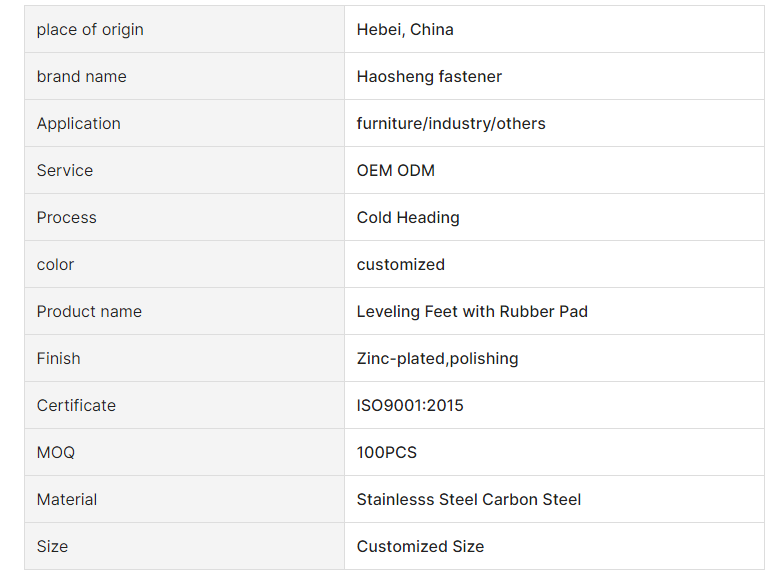
Task: Select the 'furniture/industry/others' value
Action: 451,124
